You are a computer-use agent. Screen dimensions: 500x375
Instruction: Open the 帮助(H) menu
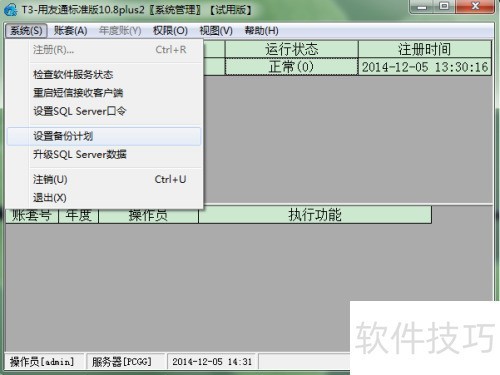click(x=262, y=31)
